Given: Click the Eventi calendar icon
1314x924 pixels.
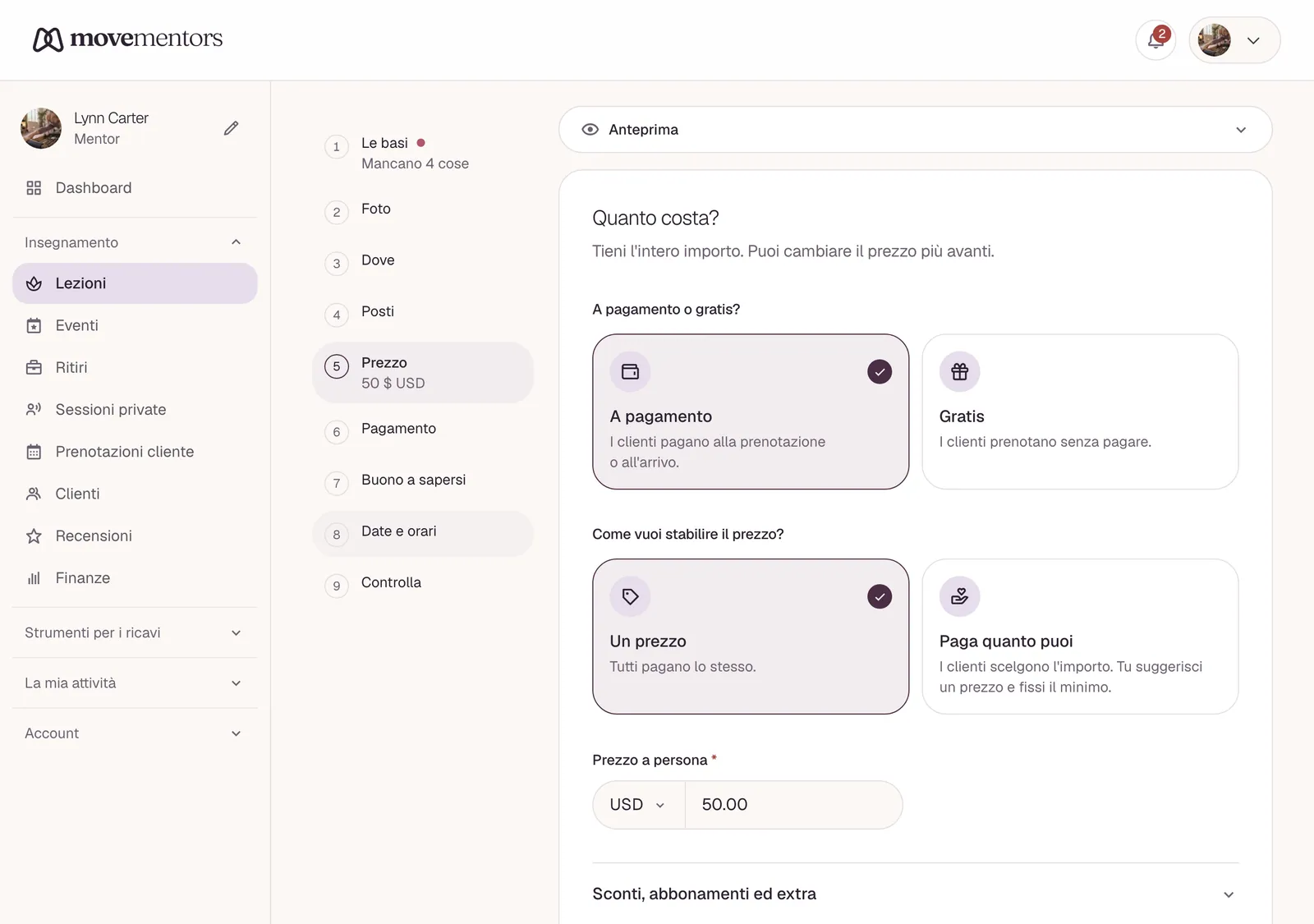Looking at the screenshot, I should point(34,326).
